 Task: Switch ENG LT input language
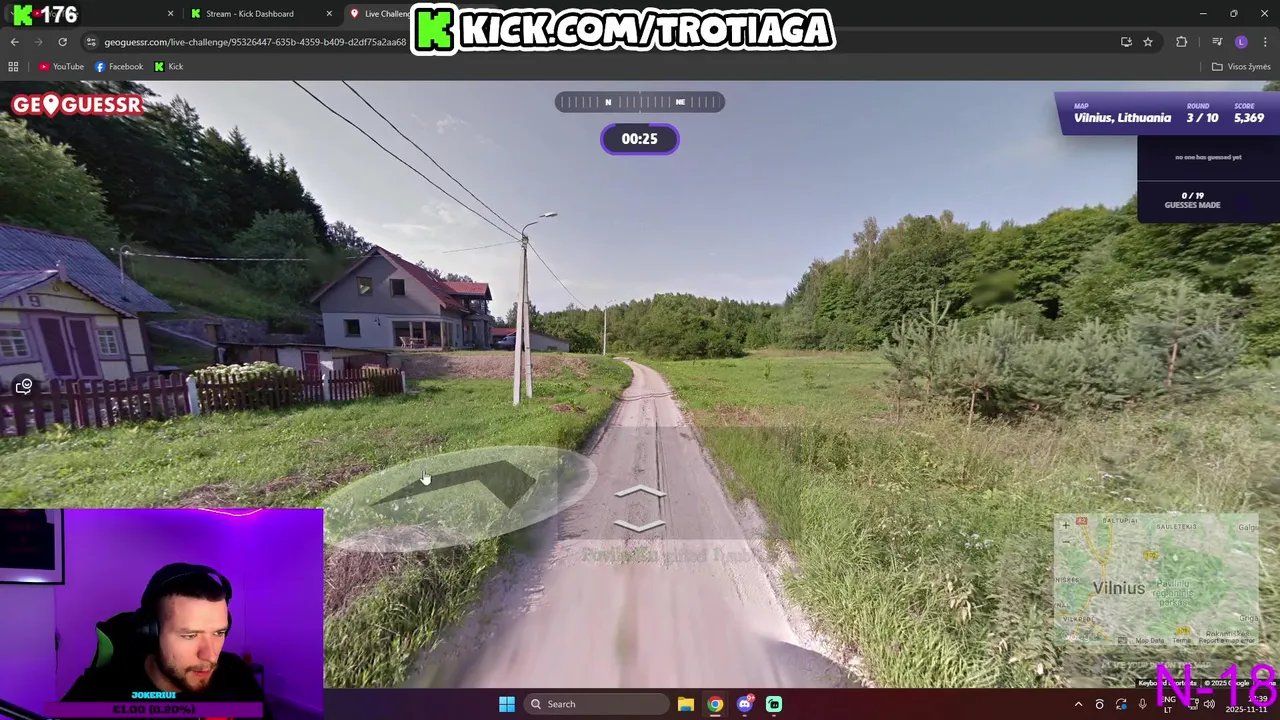(1168, 704)
